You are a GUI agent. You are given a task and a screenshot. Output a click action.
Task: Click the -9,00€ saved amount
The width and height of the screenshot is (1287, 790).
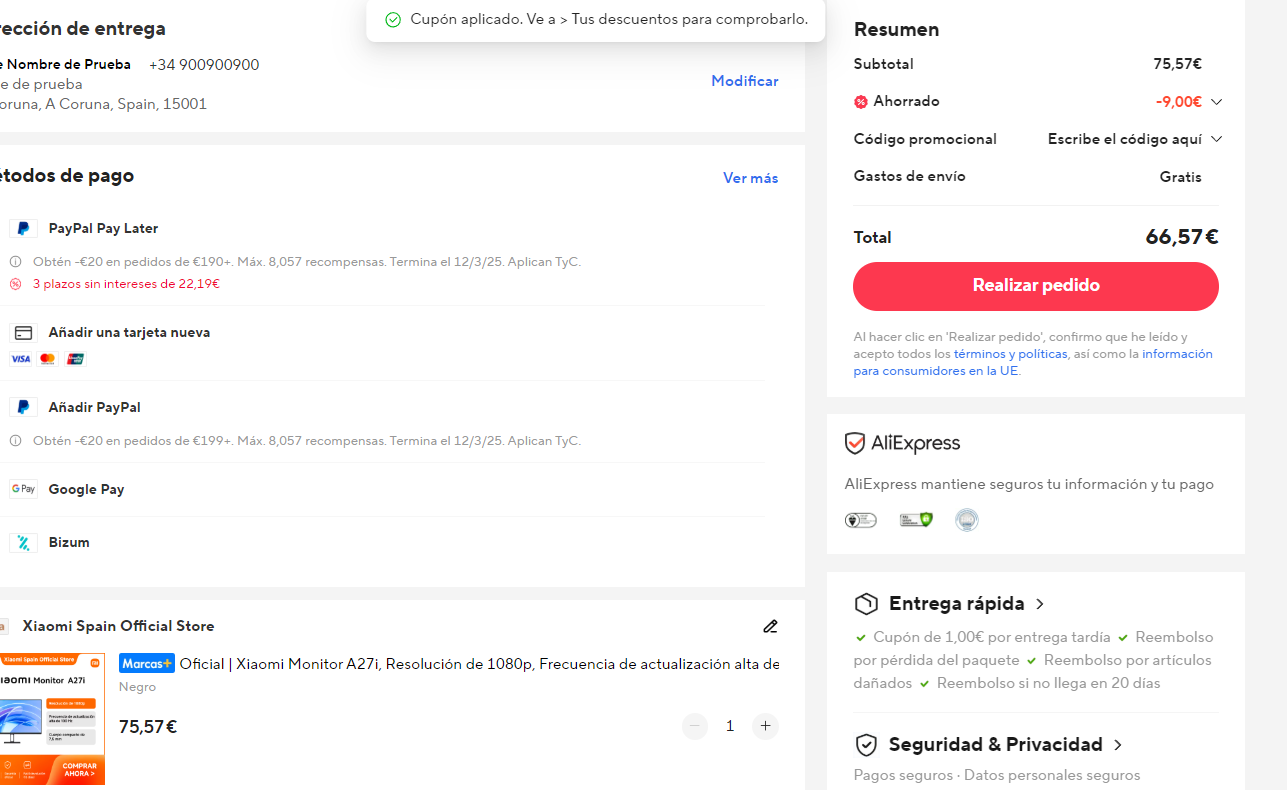click(x=1179, y=102)
